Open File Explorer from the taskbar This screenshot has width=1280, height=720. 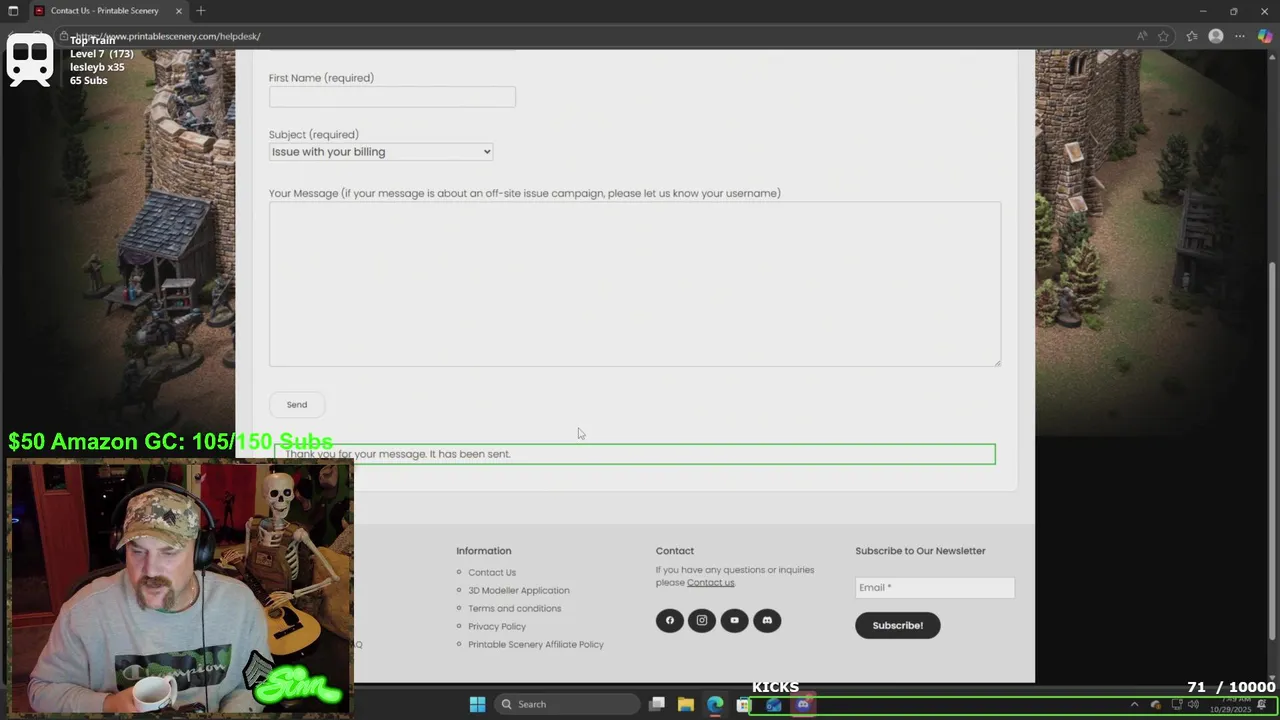pos(686,704)
